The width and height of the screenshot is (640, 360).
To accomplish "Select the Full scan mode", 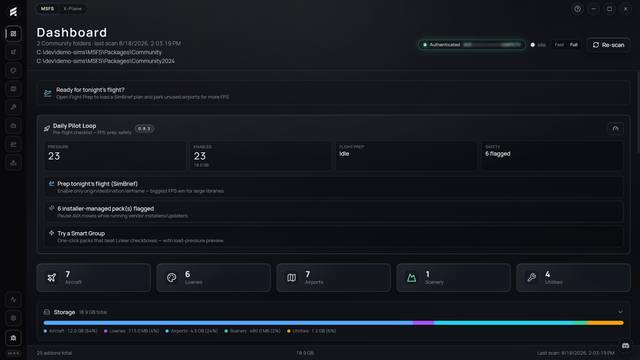I will (573, 45).
